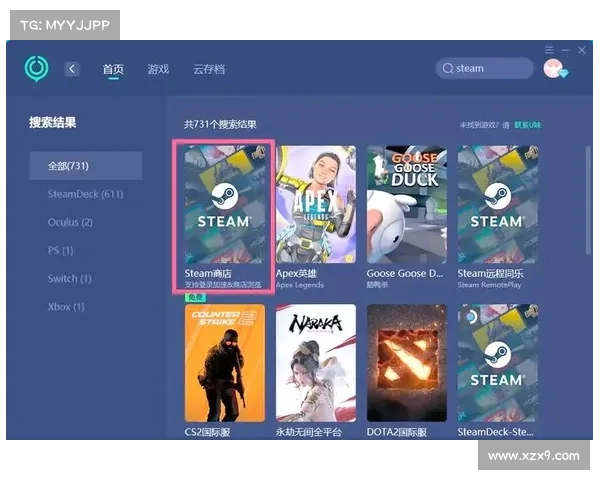Click the 永劫无间全平台 title text

(x=308, y=433)
